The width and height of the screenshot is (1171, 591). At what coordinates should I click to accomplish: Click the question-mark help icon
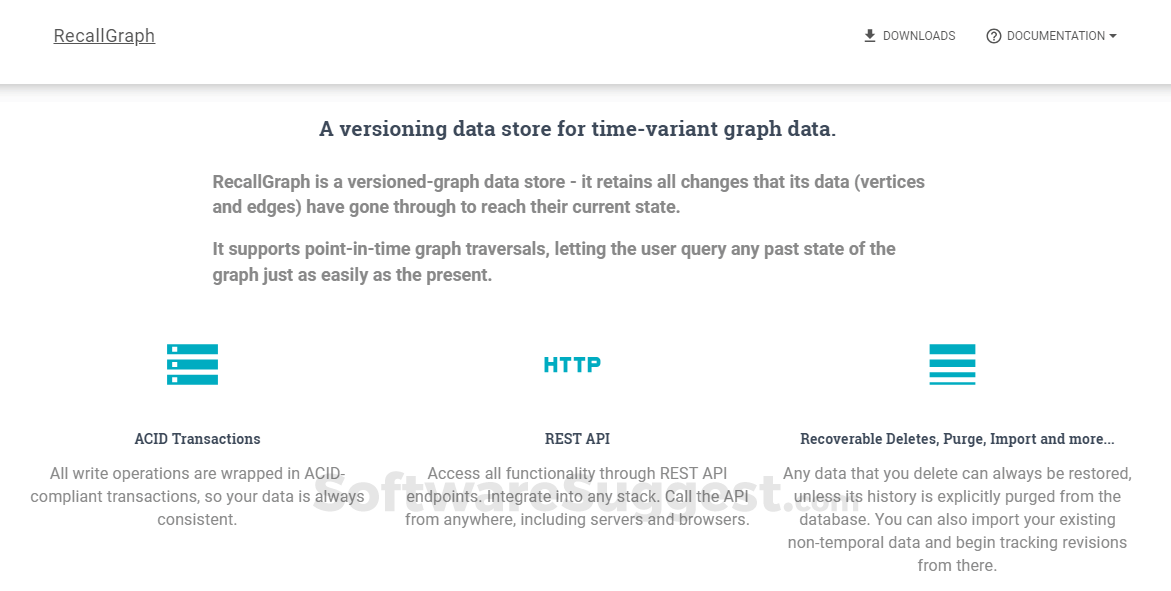(993, 36)
